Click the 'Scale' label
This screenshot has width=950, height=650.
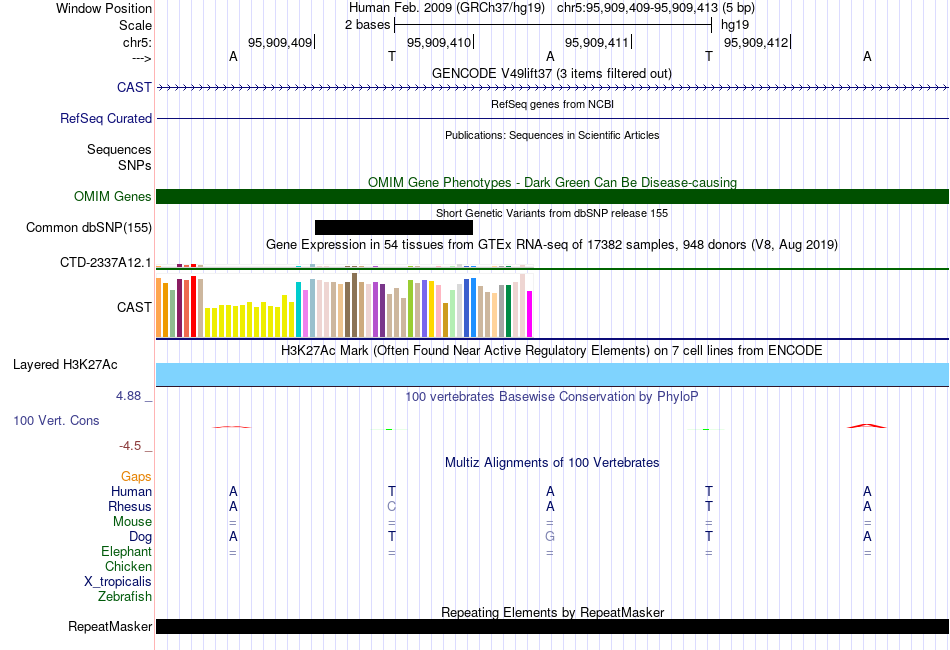135,25
